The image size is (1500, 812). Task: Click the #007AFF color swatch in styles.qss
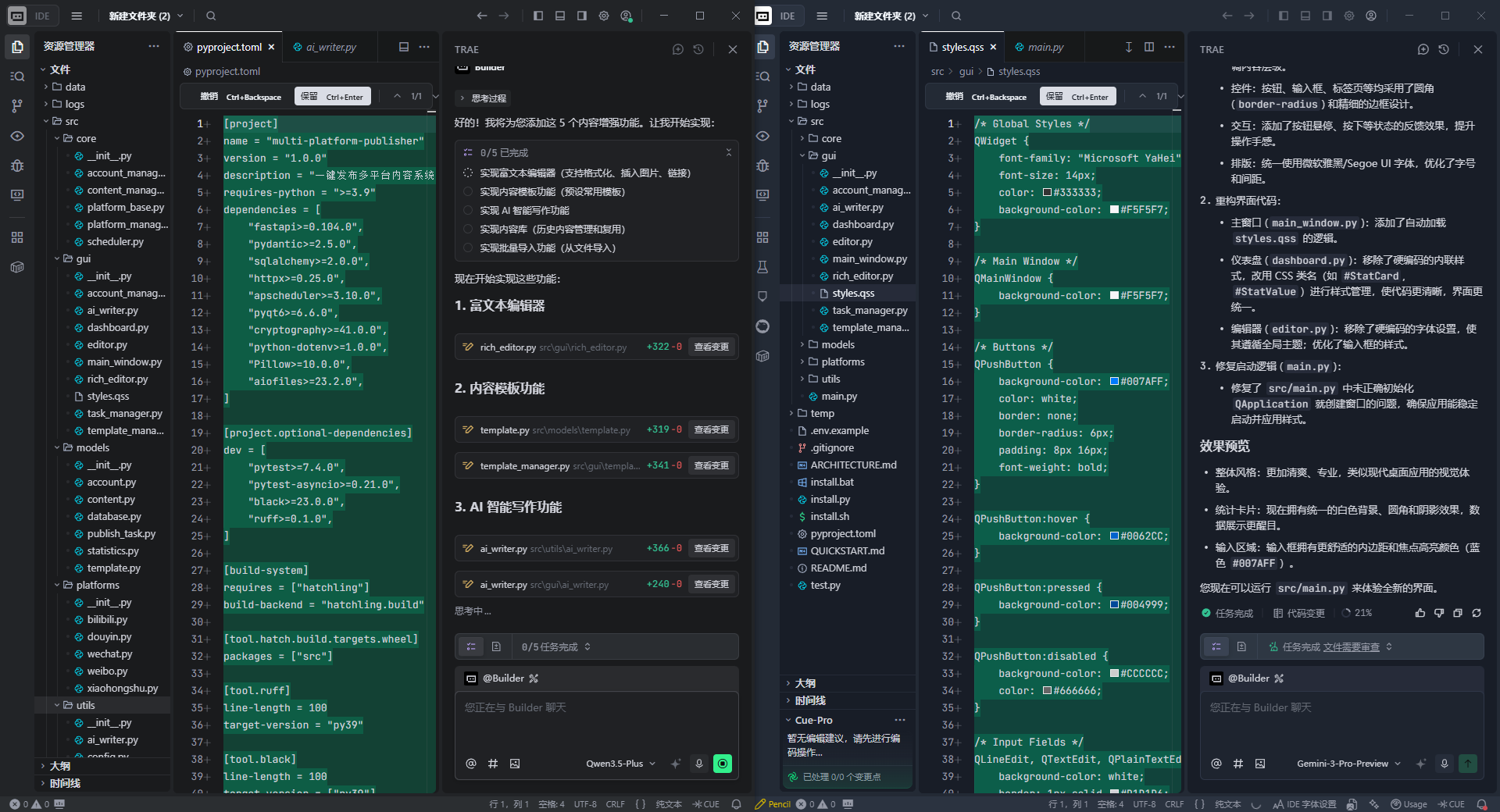pos(1115,381)
